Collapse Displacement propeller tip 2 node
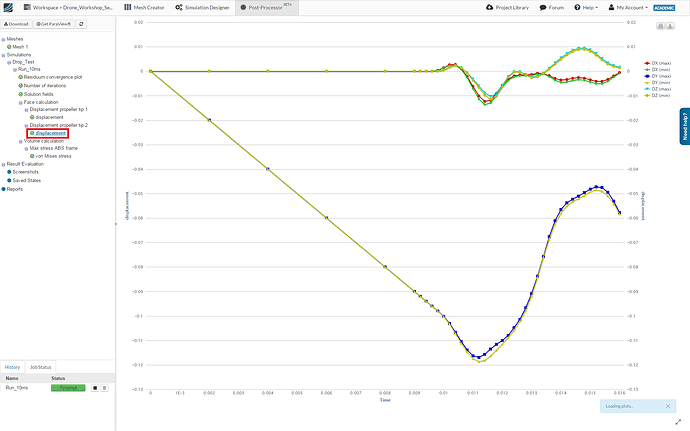 [x=26, y=125]
